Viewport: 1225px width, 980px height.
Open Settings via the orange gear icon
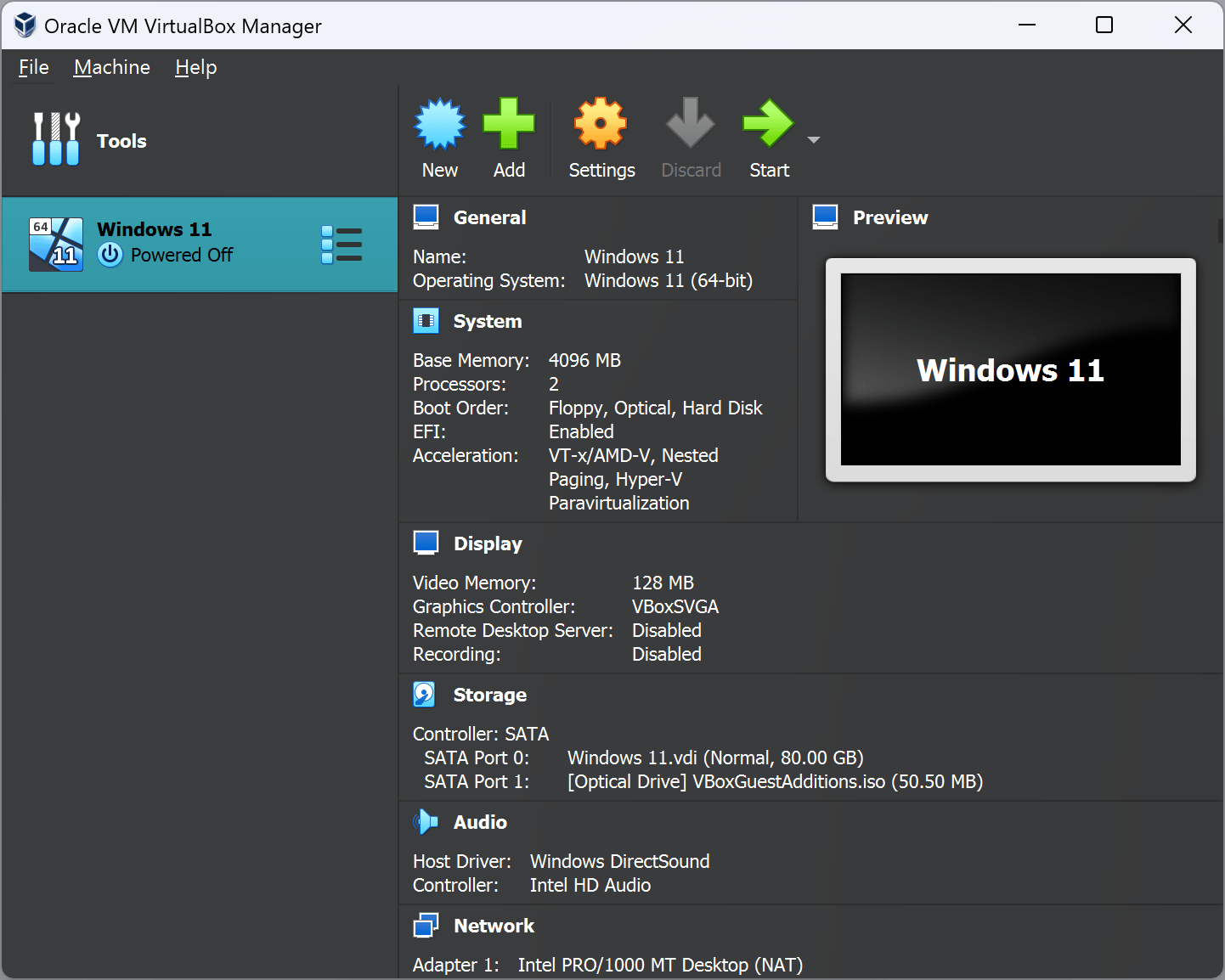(601, 123)
